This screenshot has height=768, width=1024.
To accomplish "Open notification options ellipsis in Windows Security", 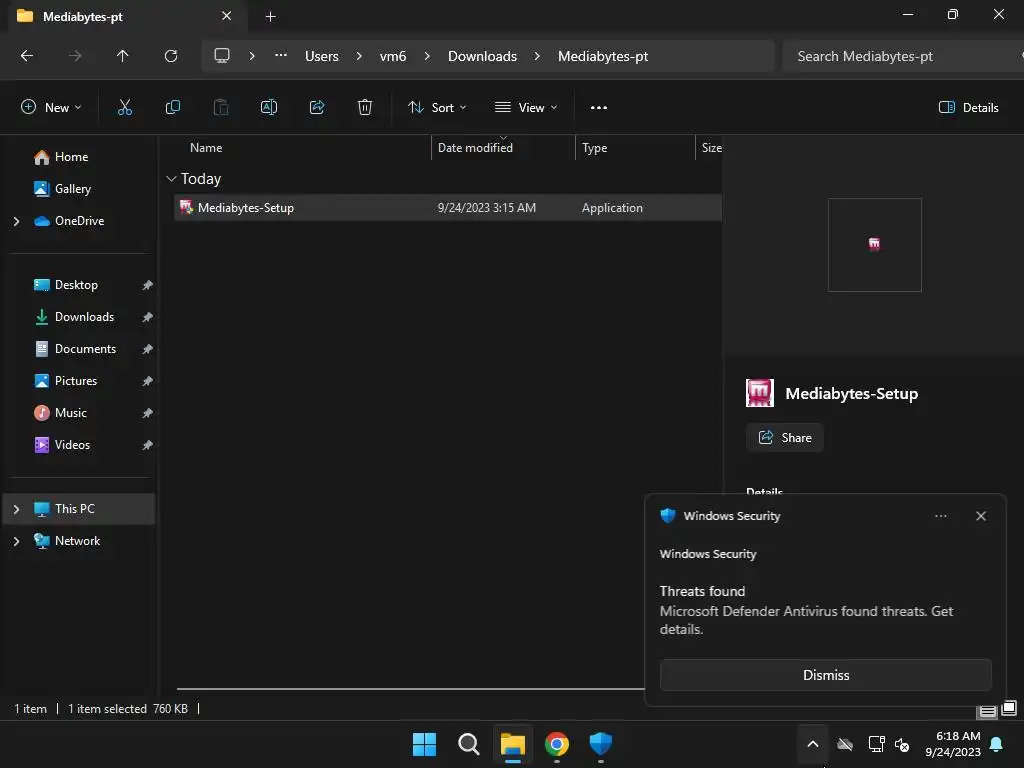I will click(x=940, y=516).
